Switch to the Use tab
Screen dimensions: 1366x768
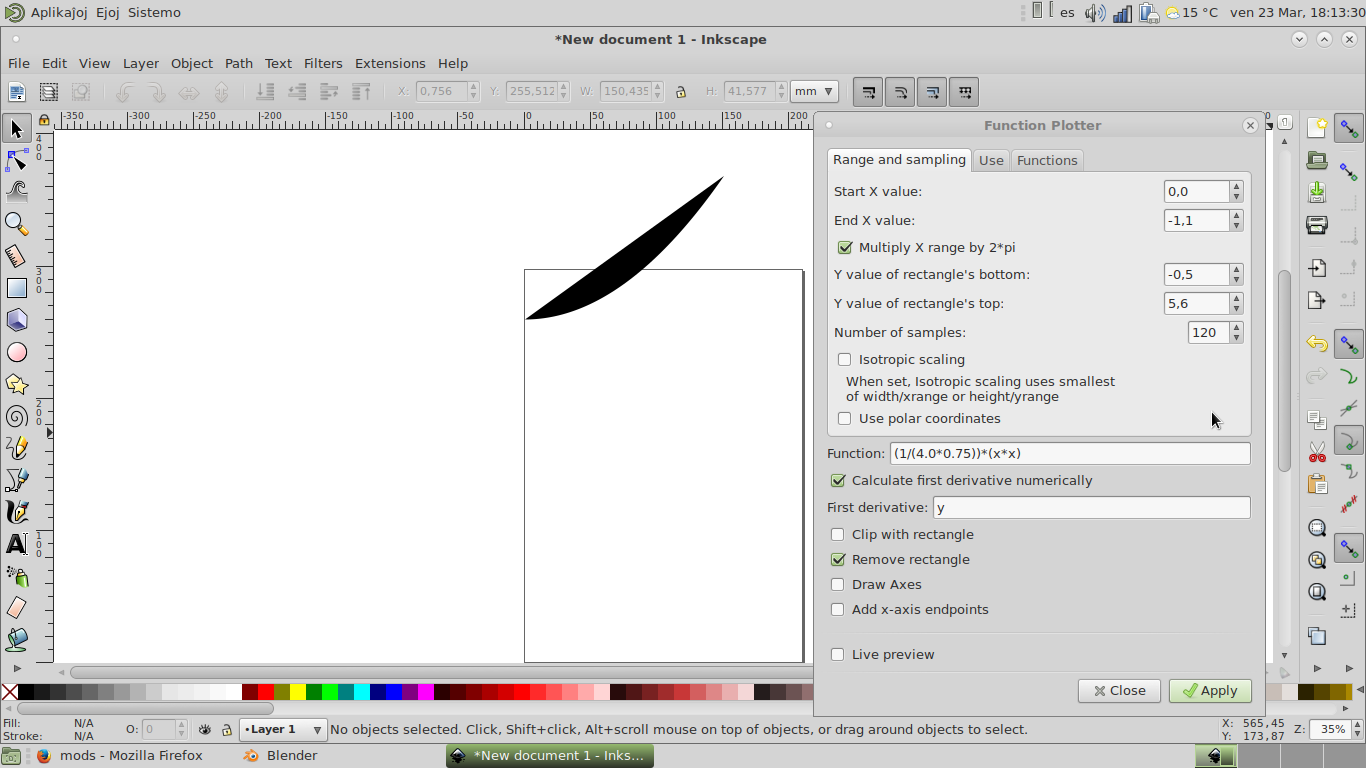(x=991, y=160)
